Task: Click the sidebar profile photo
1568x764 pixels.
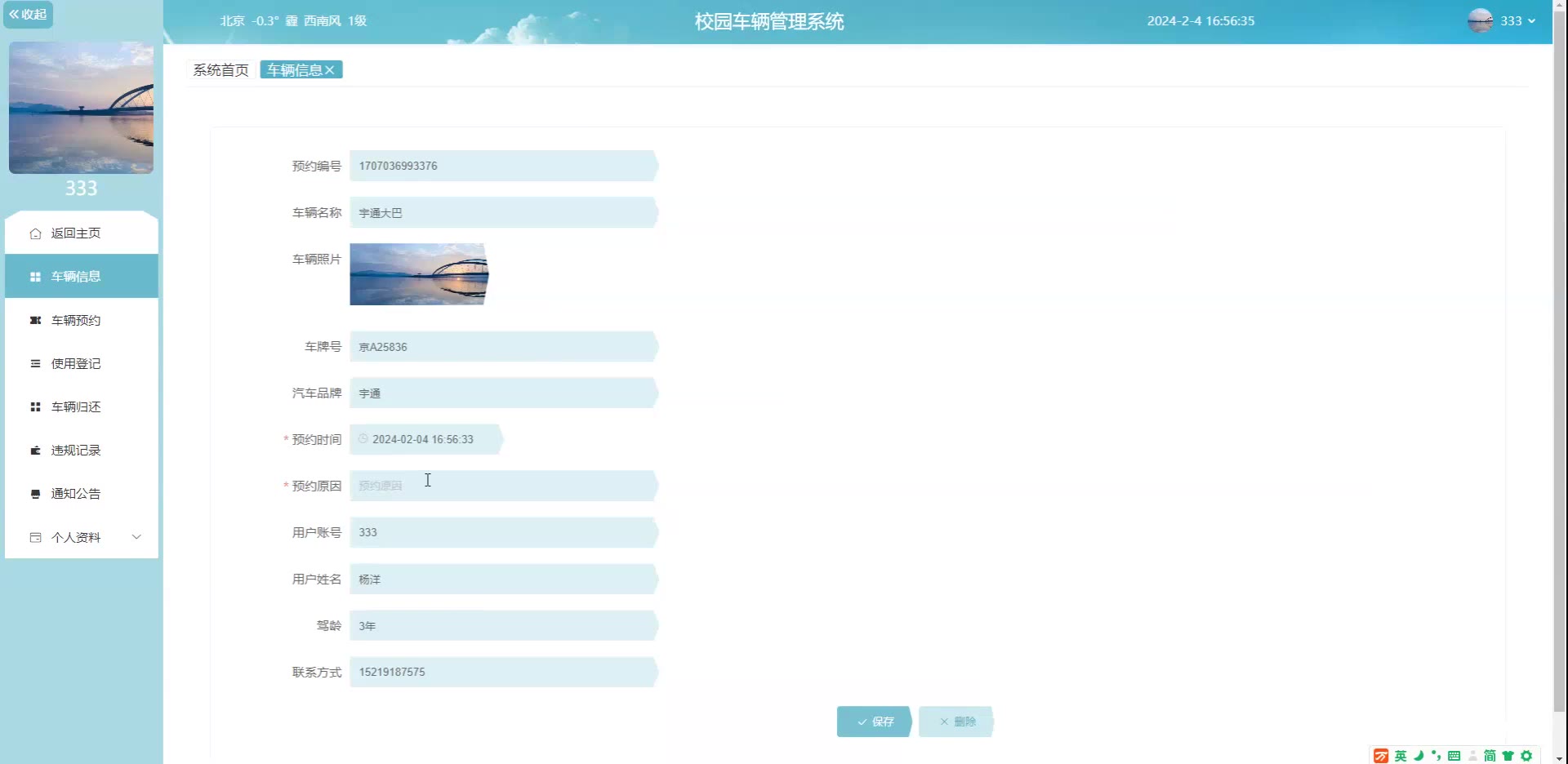Action: point(81,108)
